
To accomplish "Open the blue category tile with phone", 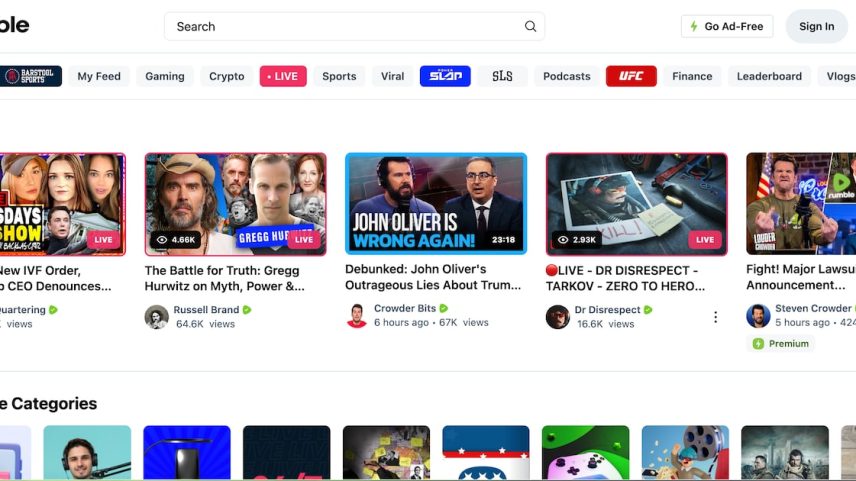I will [x=187, y=453].
